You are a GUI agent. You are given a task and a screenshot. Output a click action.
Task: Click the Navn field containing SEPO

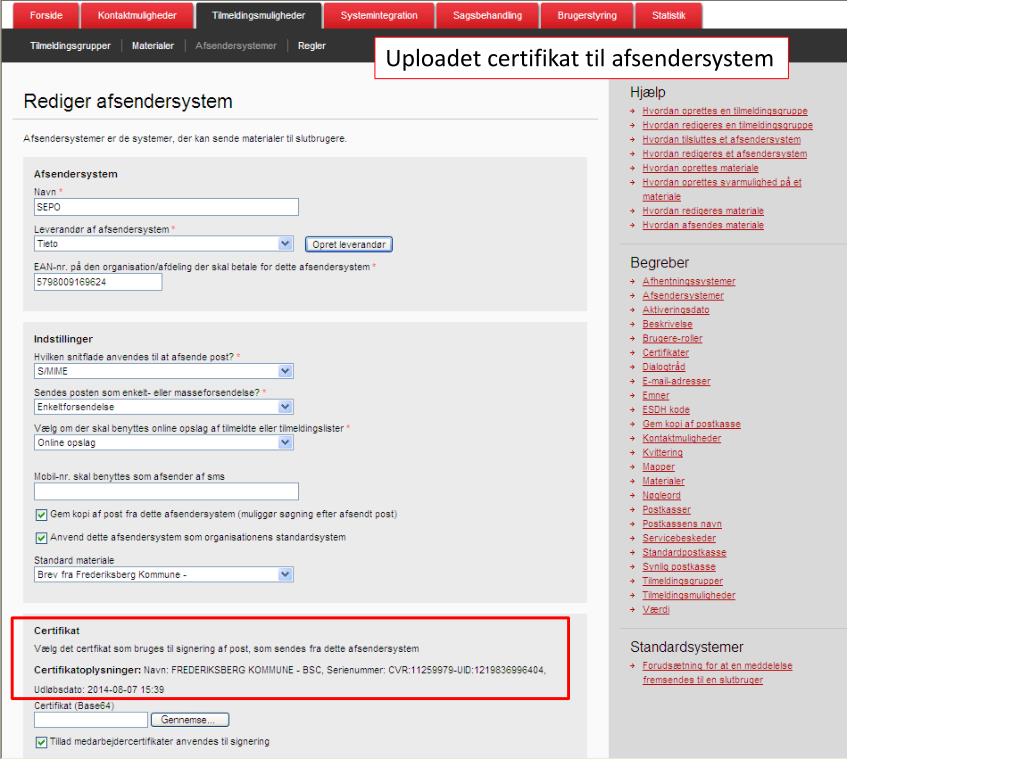point(167,207)
